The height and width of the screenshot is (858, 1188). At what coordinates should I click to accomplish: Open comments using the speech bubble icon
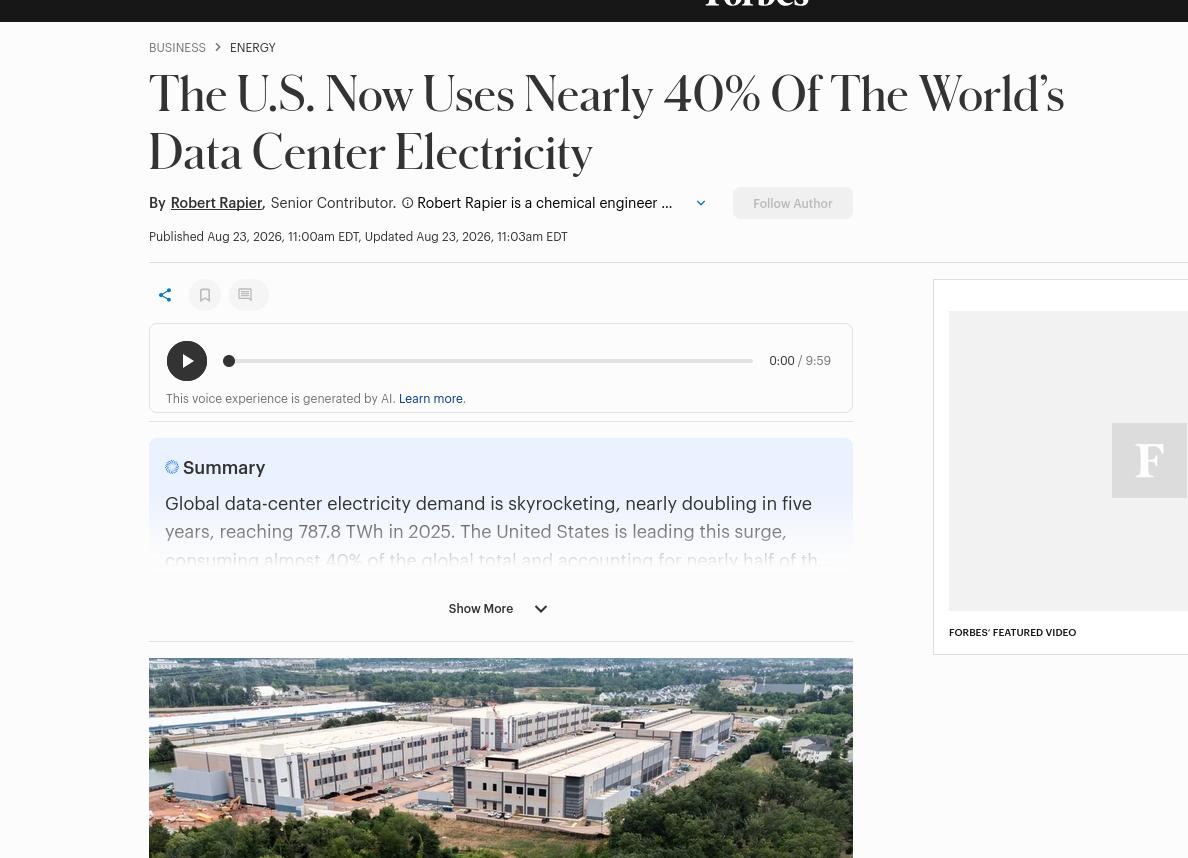pyautogui.click(x=245, y=295)
